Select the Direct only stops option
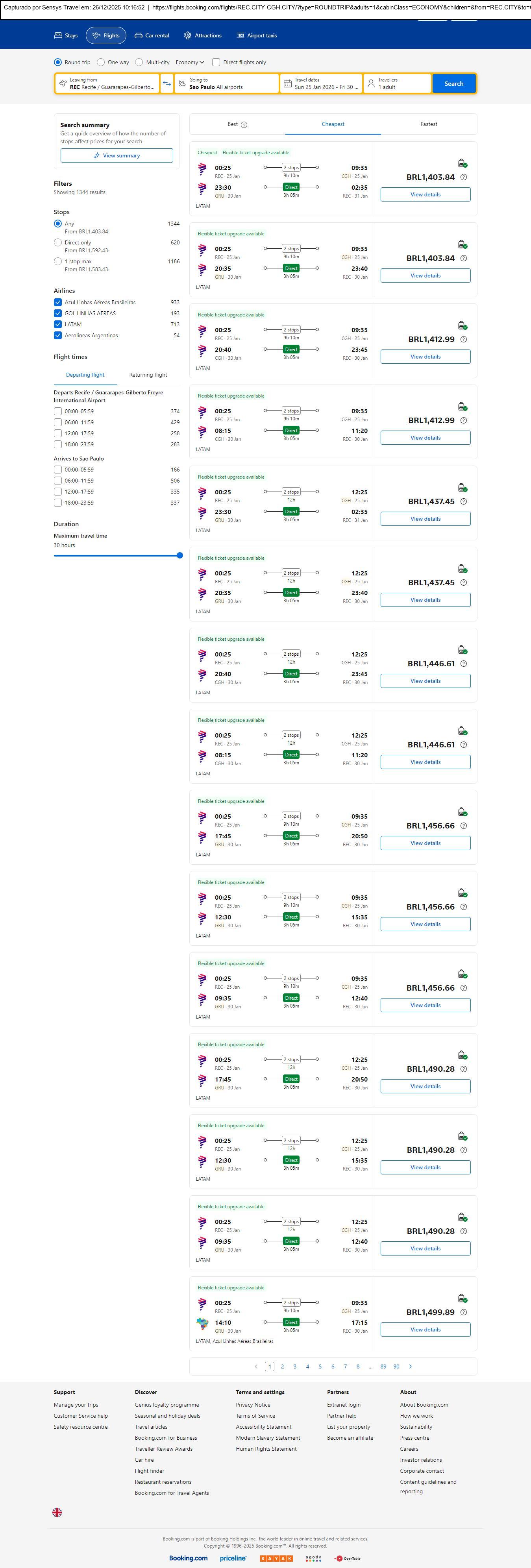531x1568 pixels. (58, 242)
